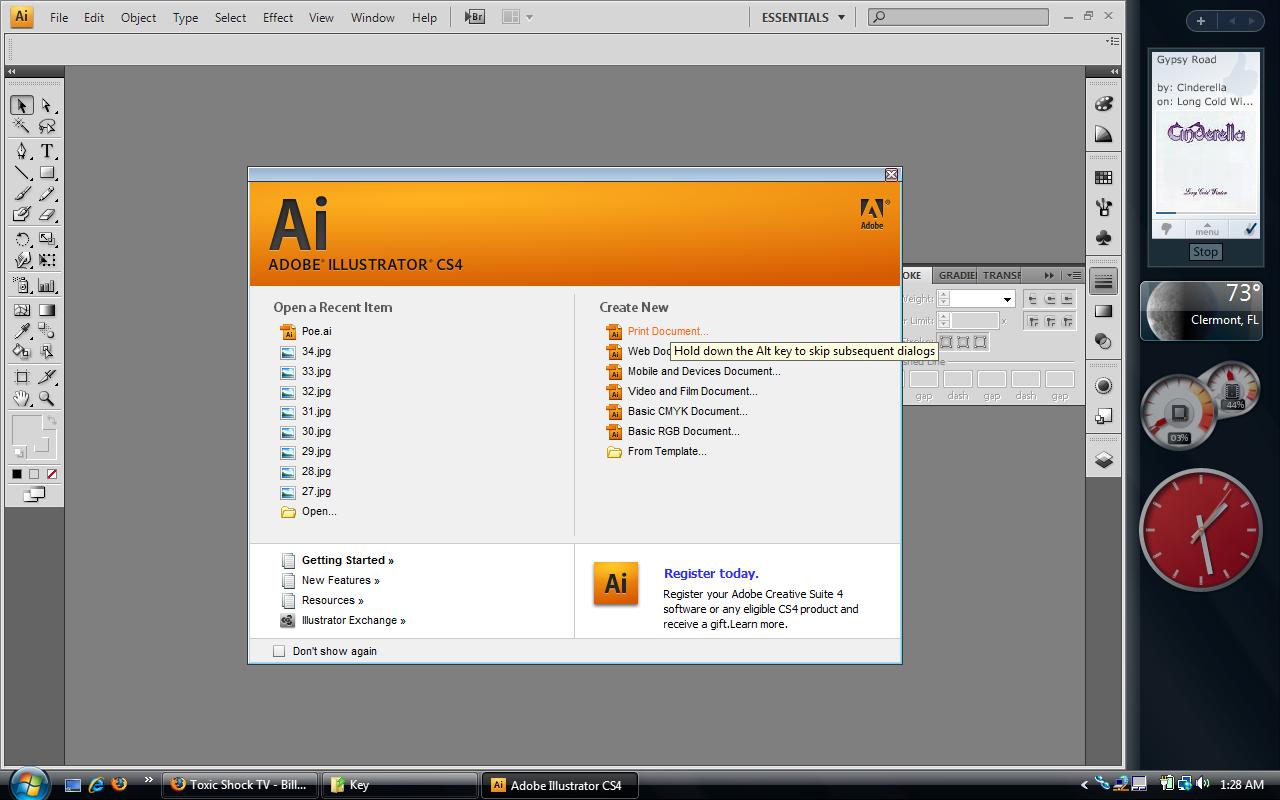Select the Free Transform tool
This screenshot has height=800, width=1280.
click(47, 260)
